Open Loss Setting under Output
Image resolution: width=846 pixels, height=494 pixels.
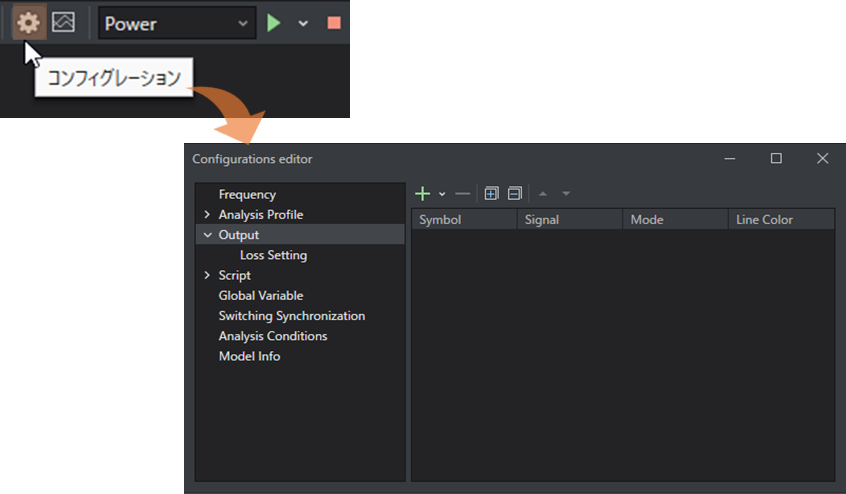pyautogui.click(x=274, y=255)
